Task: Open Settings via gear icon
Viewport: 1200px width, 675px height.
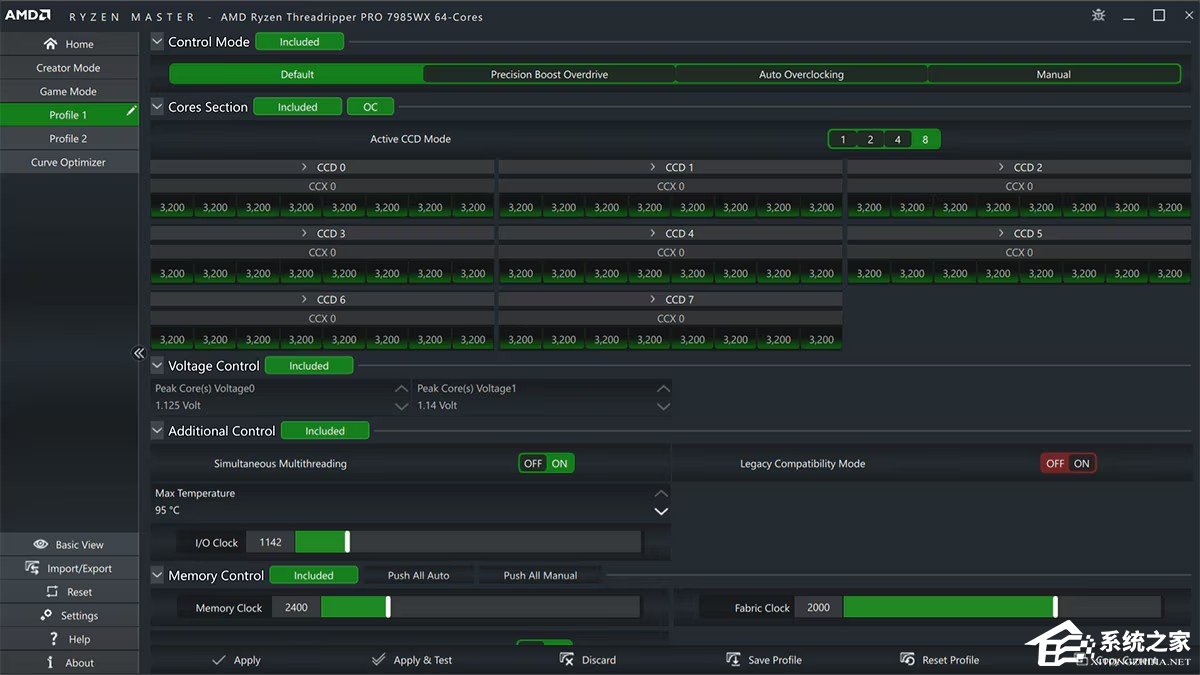Action: [46, 615]
